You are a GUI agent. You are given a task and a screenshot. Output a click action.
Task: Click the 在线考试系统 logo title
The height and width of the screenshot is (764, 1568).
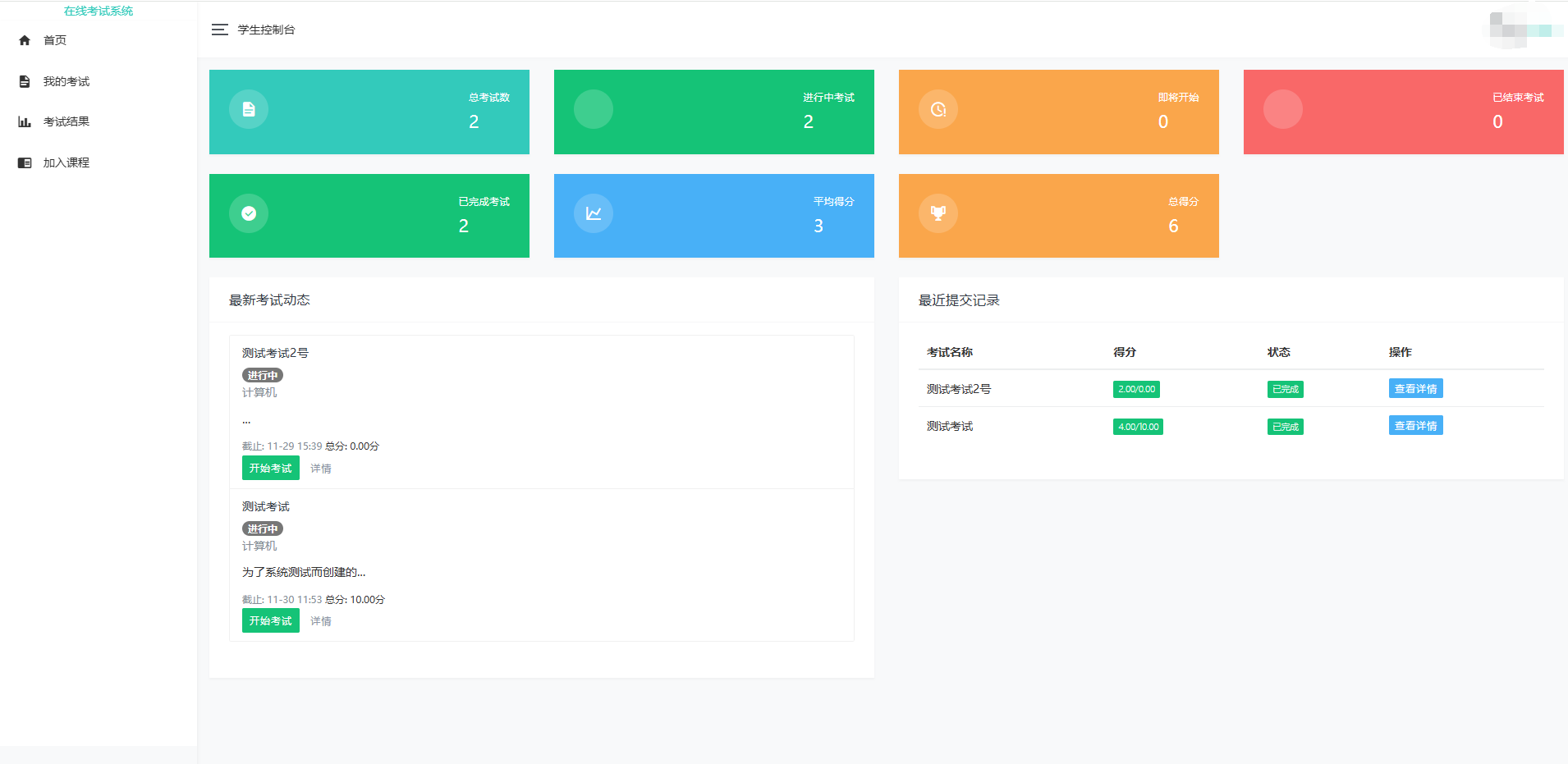pyautogui.click(x=99, y=11)
